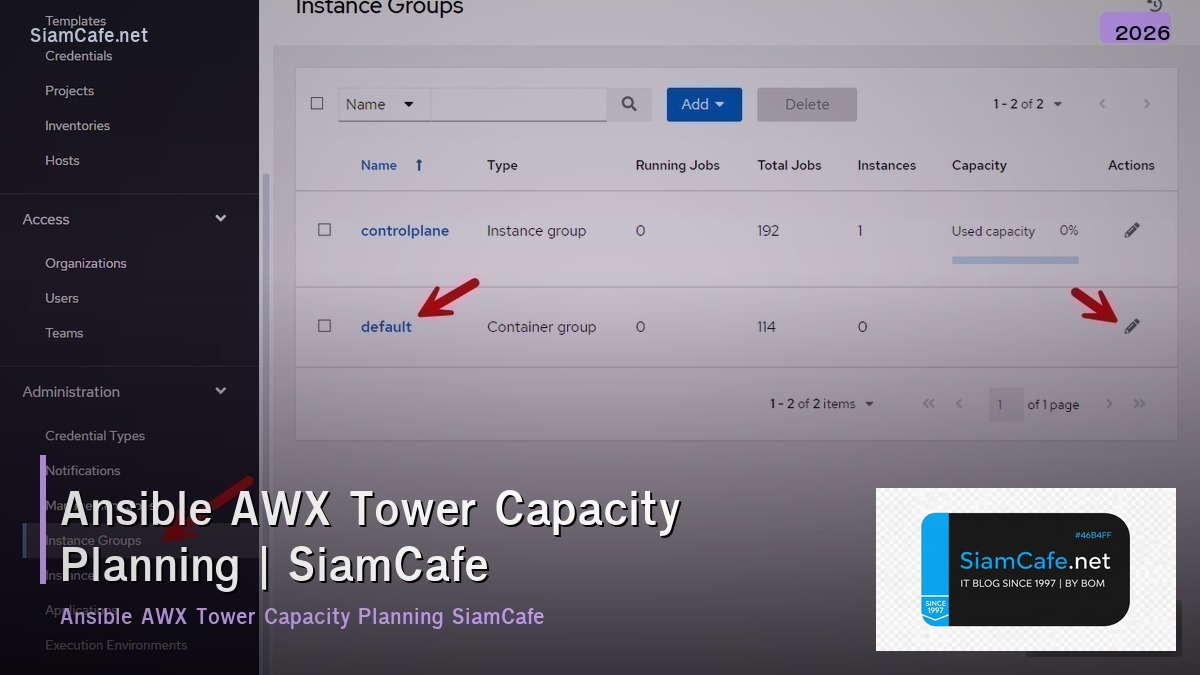The image size is (1200, 675).
Task: Click the edit pencil on default row
Action: coord(1131,326)
